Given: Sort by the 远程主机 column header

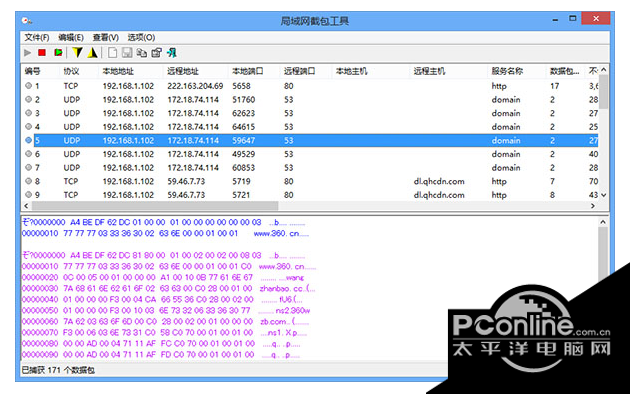Looking at the screenshot, I should click(x=448, y=71).
